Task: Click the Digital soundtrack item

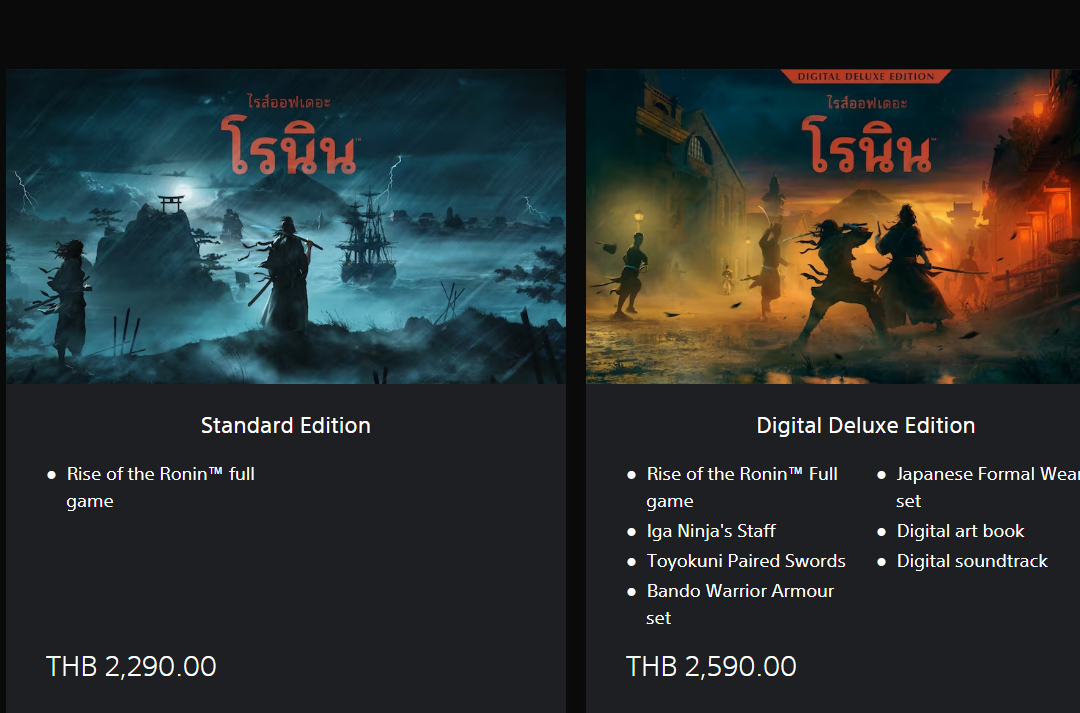Action: click(x=971, y=561)
